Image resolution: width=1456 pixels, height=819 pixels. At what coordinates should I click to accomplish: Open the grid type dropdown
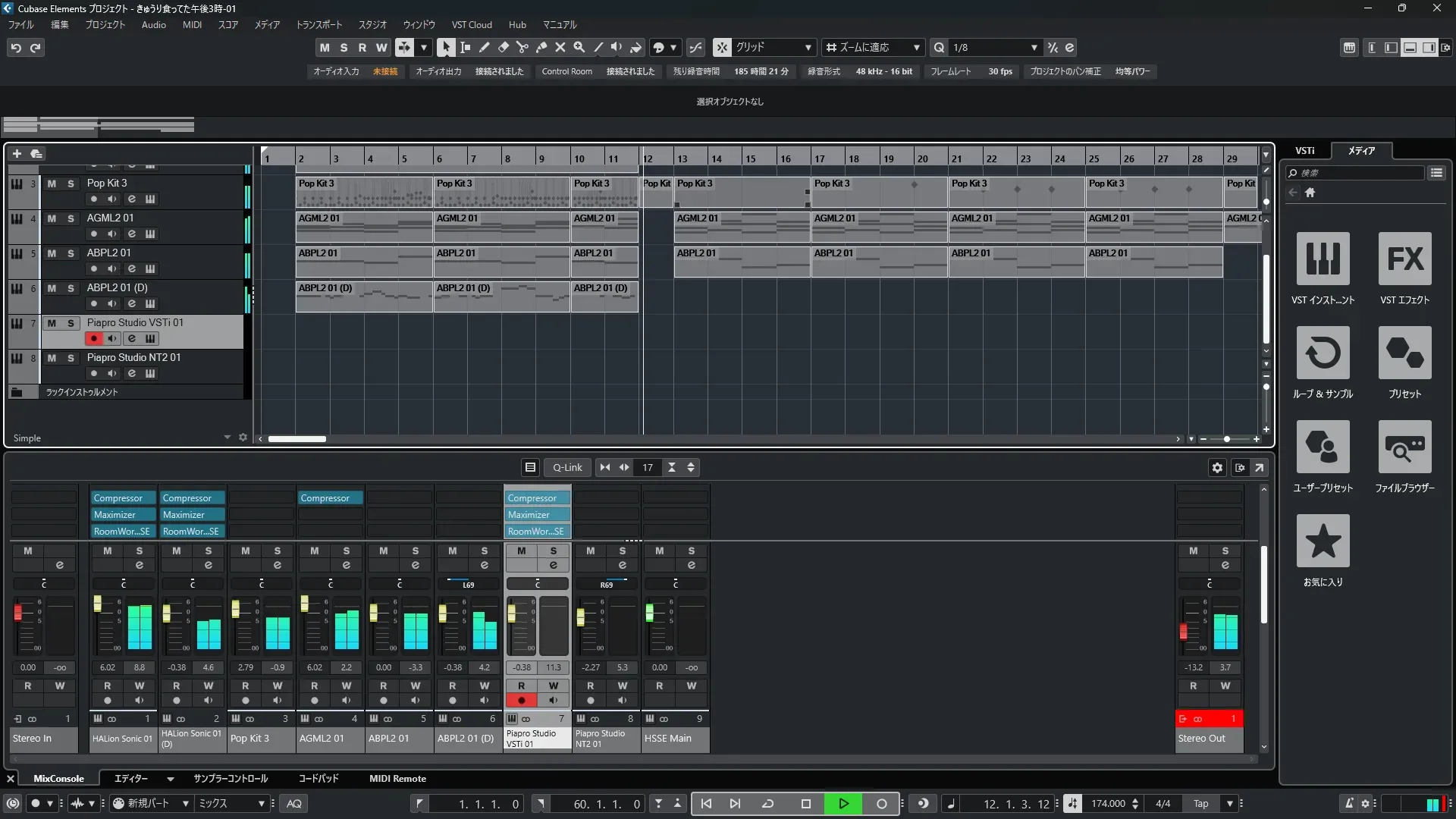click(x=808, y=47)
